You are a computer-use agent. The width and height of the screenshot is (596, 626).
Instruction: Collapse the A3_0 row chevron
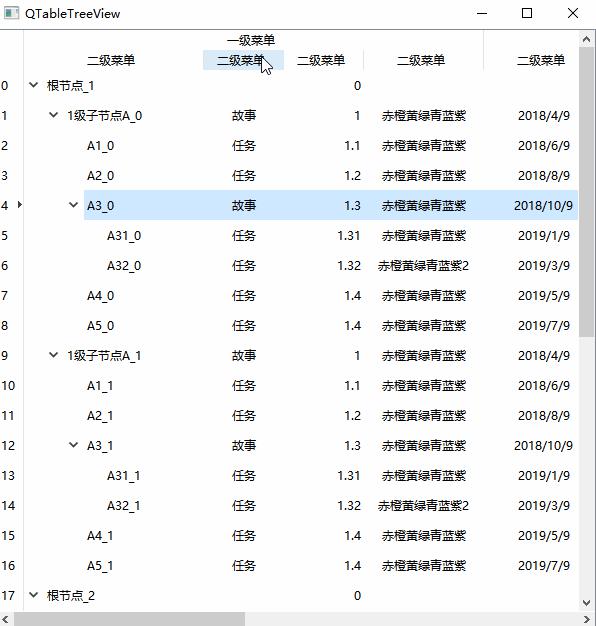pyautogui.click(x=73, y=205)
